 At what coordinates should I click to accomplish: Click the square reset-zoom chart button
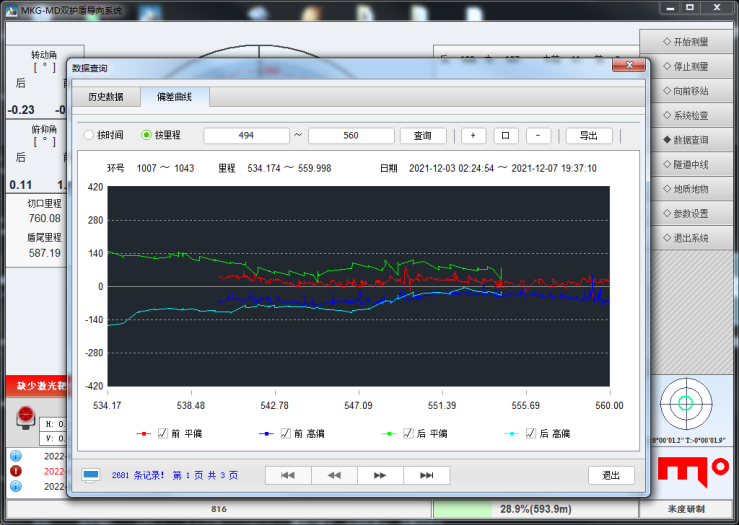[506, 136]
